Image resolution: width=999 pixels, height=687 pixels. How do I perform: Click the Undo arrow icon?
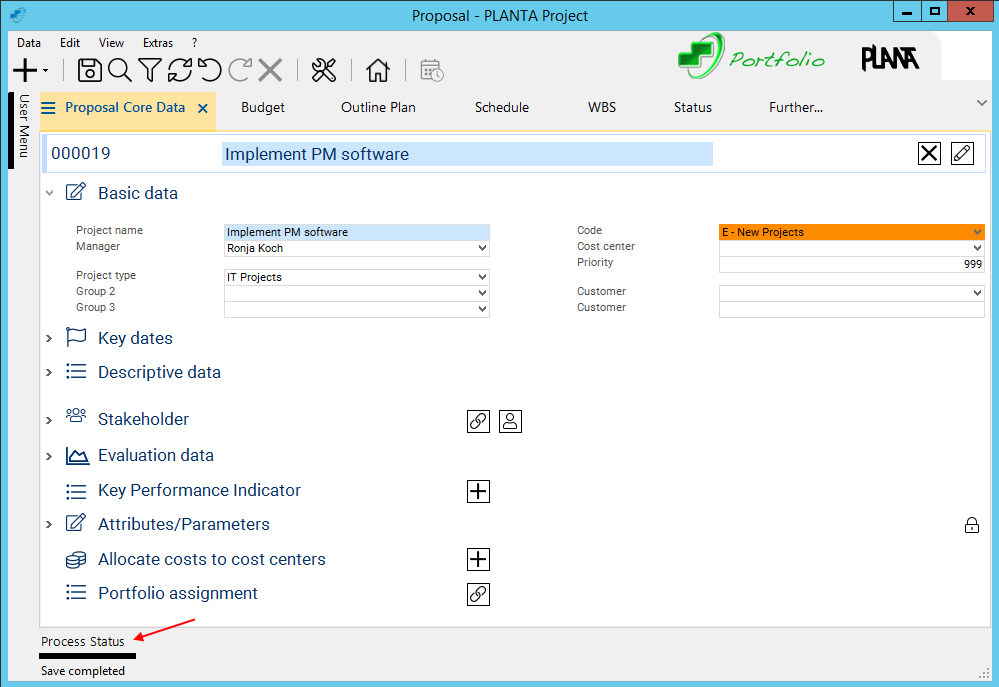pos(210,70)
